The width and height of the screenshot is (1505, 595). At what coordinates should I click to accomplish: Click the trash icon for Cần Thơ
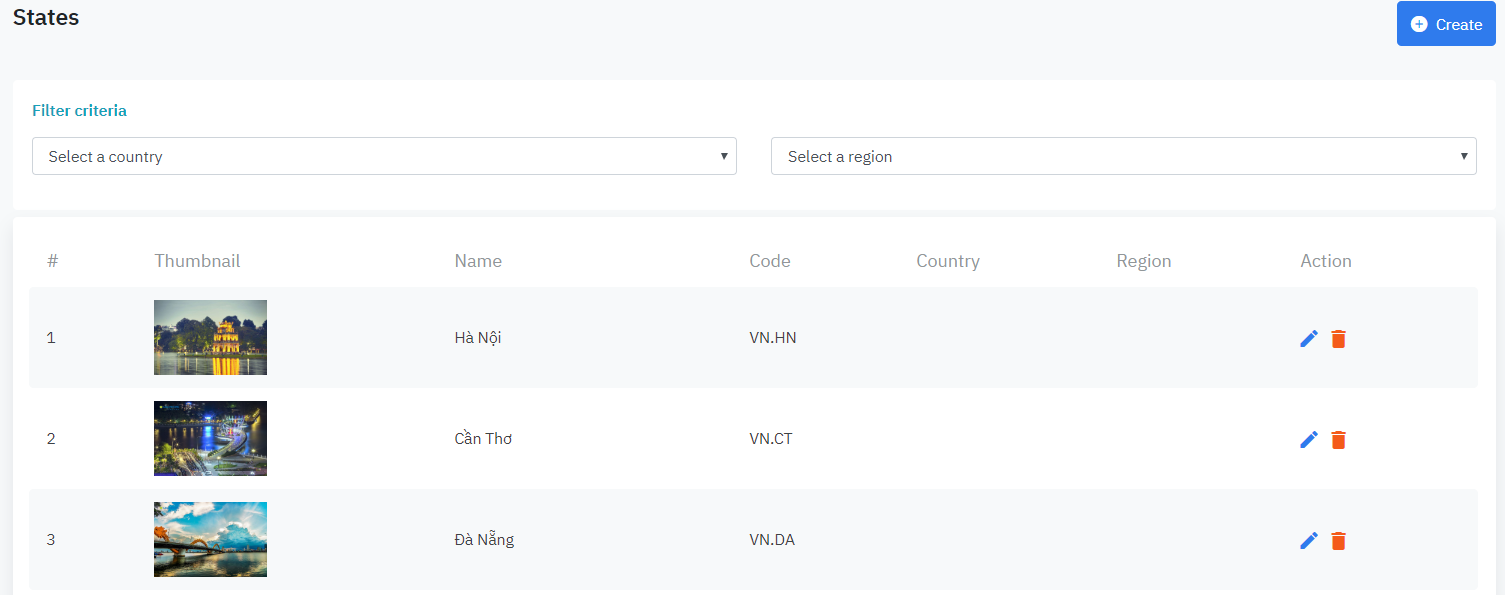coord(1339,440)
